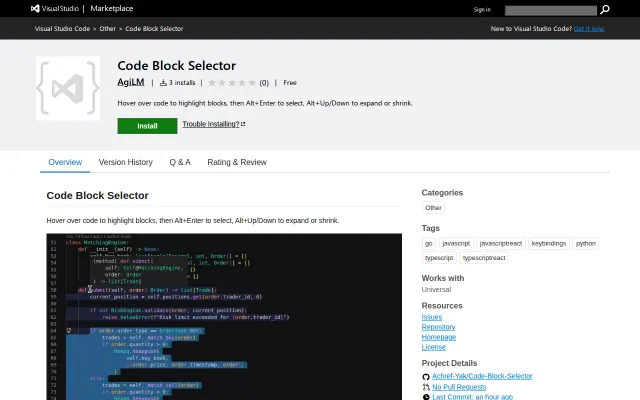Click the star rating icons

click(x=232, y=83)
